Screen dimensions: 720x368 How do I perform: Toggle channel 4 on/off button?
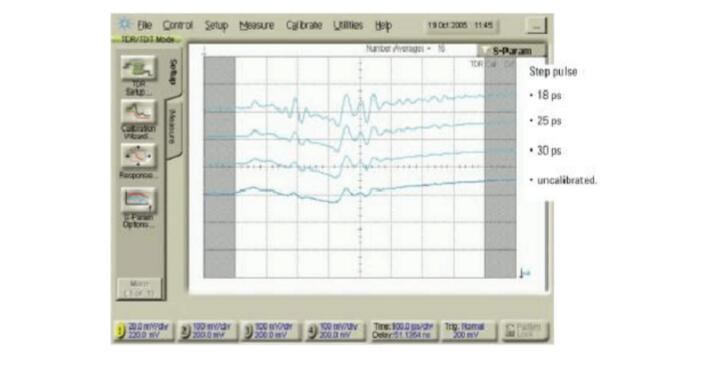coord(311,331)
